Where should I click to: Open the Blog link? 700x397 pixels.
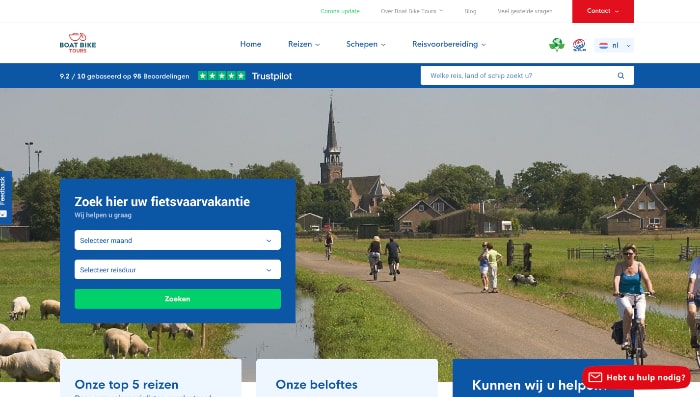pos(470,11)
